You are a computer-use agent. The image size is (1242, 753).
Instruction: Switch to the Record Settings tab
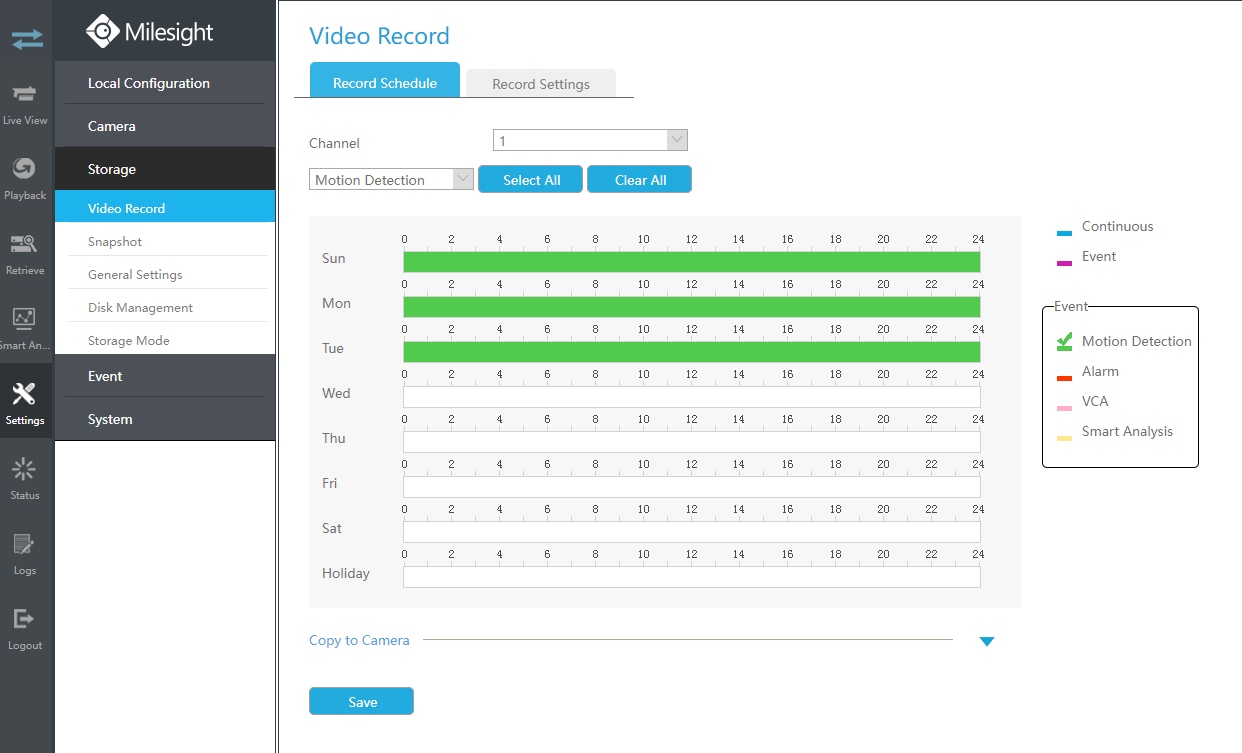click(x=541, y=84)
